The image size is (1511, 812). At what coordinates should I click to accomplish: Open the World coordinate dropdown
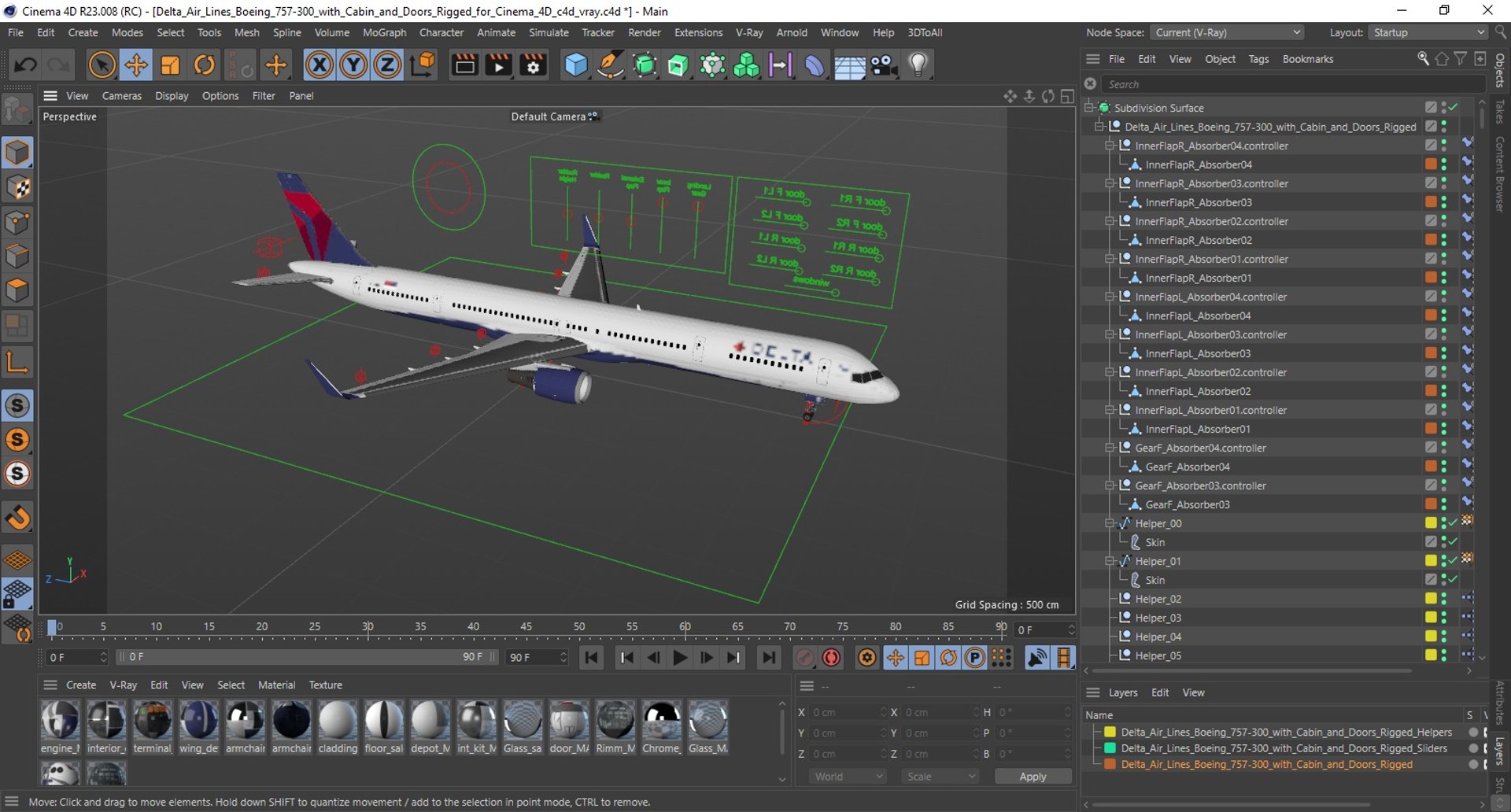(848, 776)
